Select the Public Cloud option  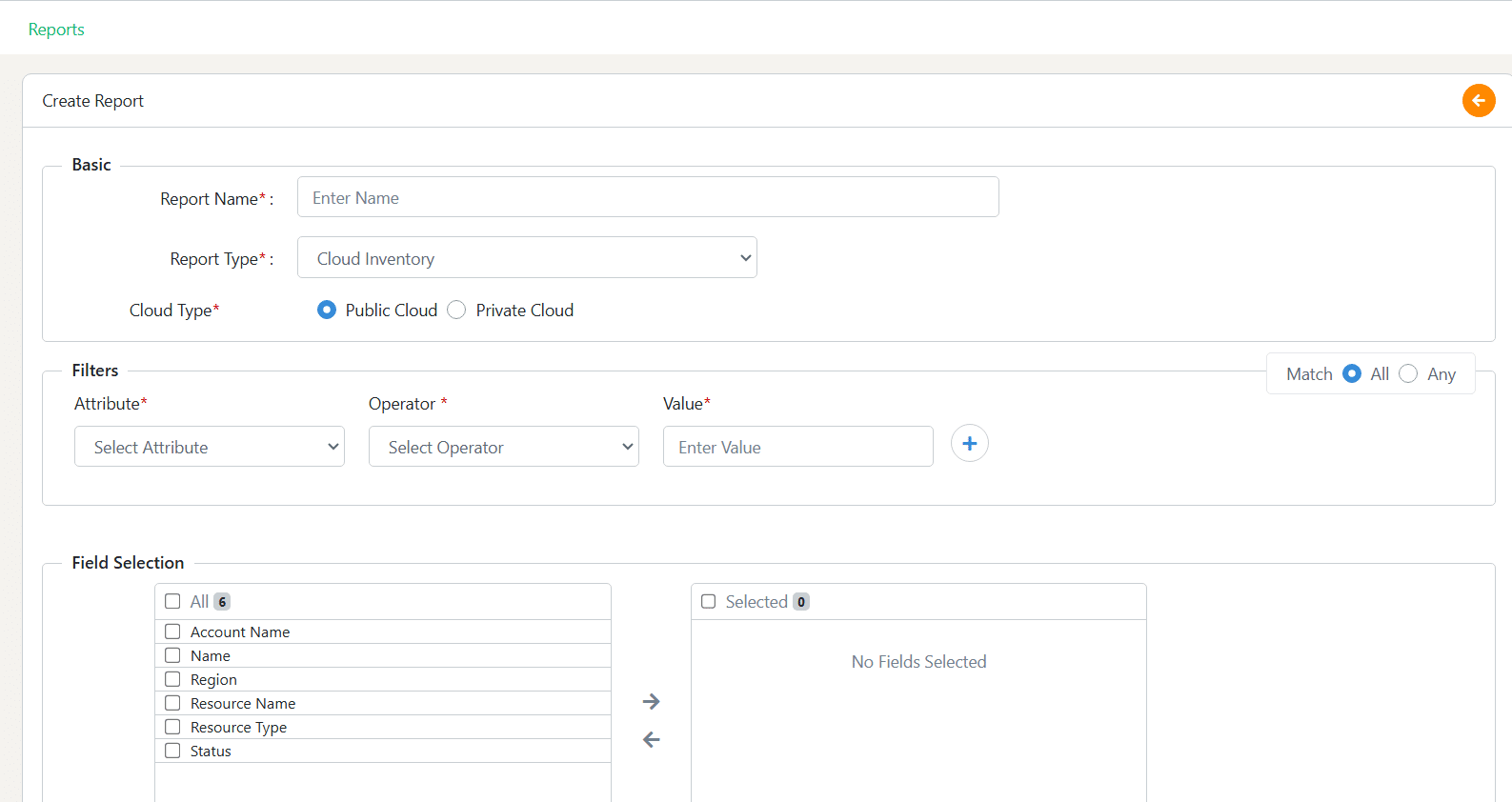pyautogui.click(x=327, y=311)
